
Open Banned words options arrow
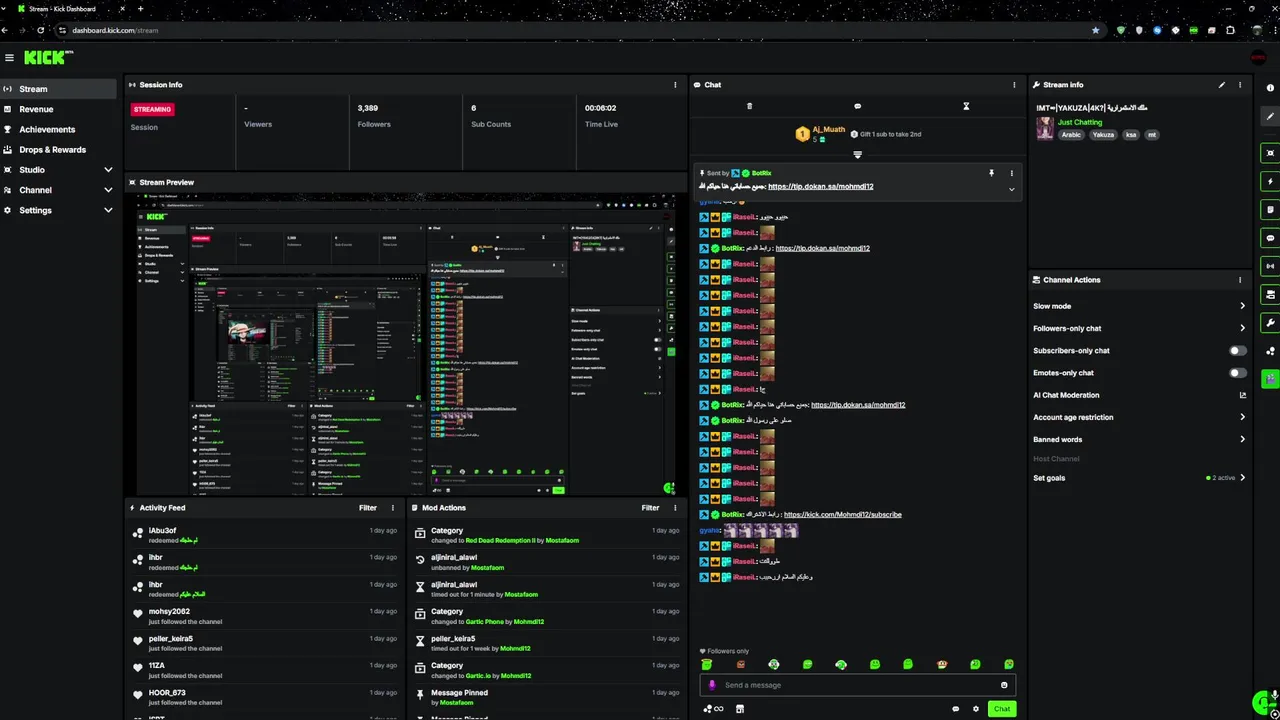click(1242, 439)
